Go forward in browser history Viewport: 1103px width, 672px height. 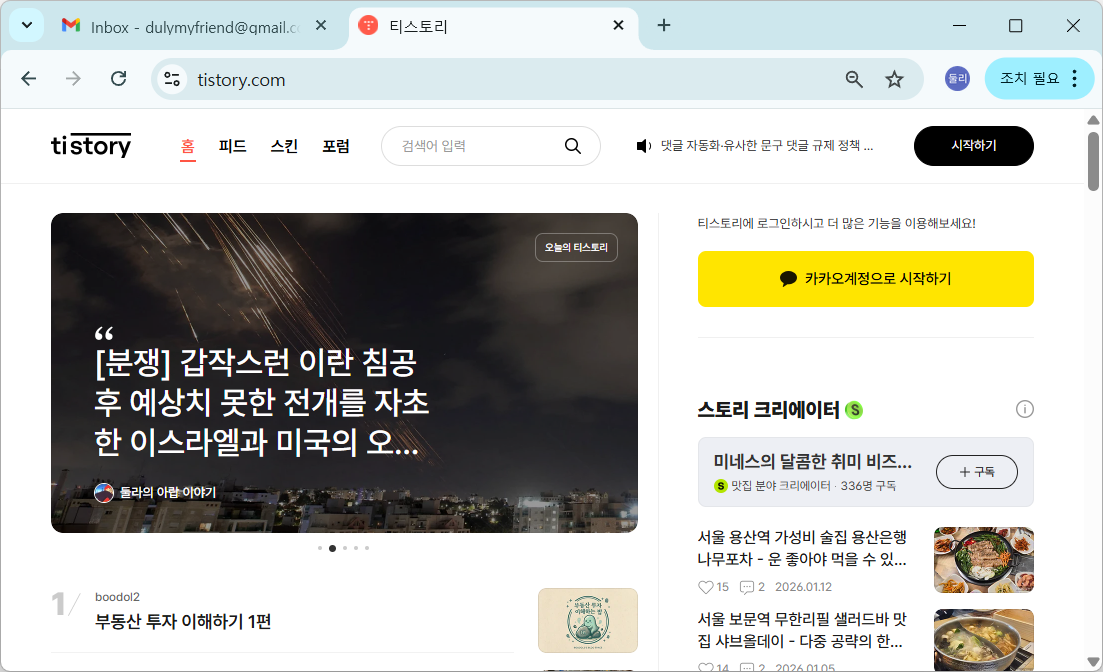point(73,79)
